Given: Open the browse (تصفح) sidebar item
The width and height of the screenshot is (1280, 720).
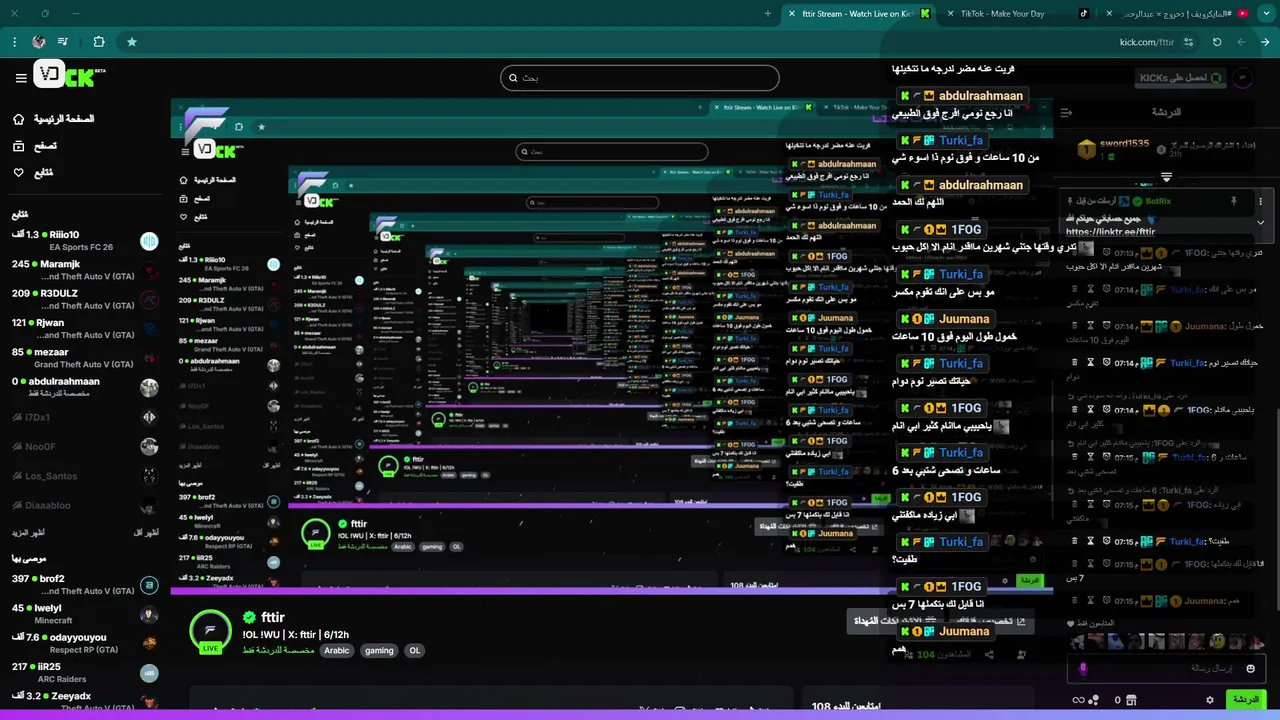Looking at the screenshot, I should (34, 146).
